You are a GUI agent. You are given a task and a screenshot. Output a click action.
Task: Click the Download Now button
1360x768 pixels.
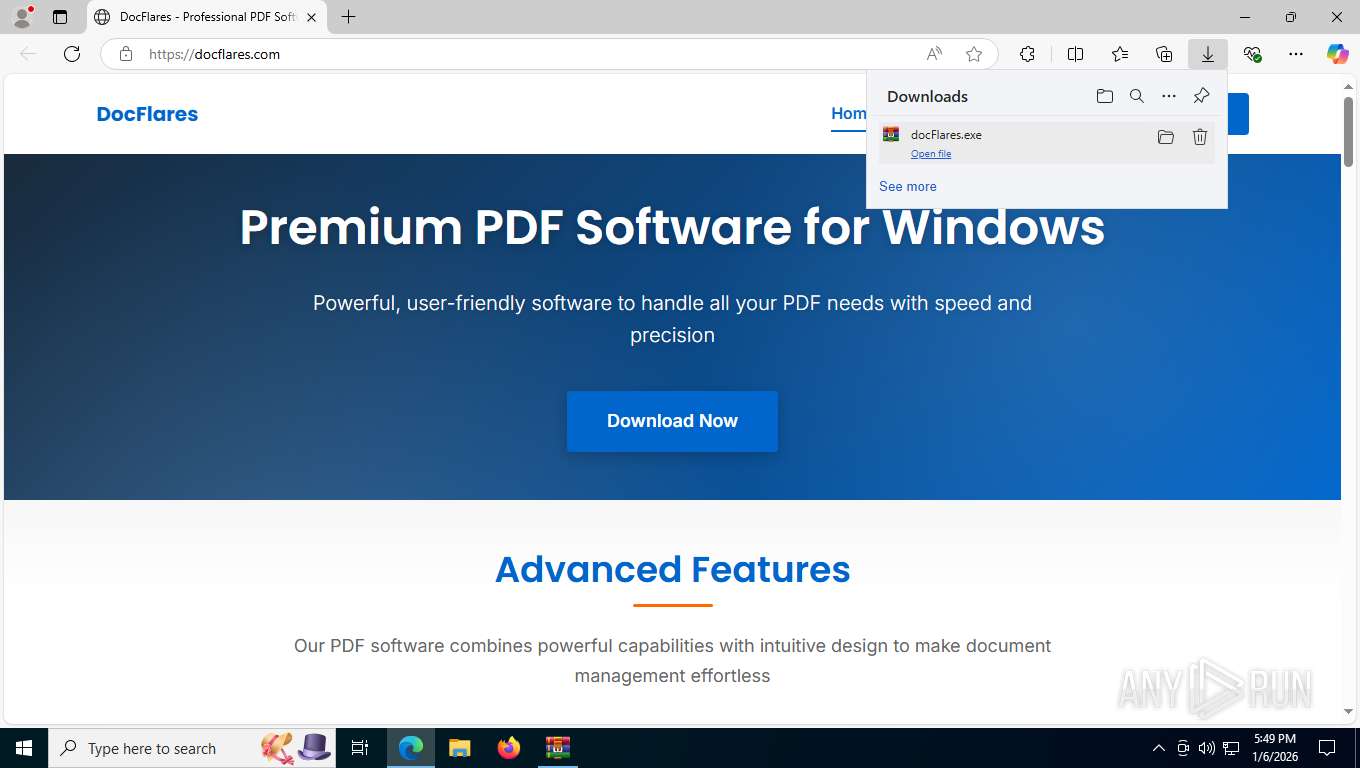tap(672, 421)
